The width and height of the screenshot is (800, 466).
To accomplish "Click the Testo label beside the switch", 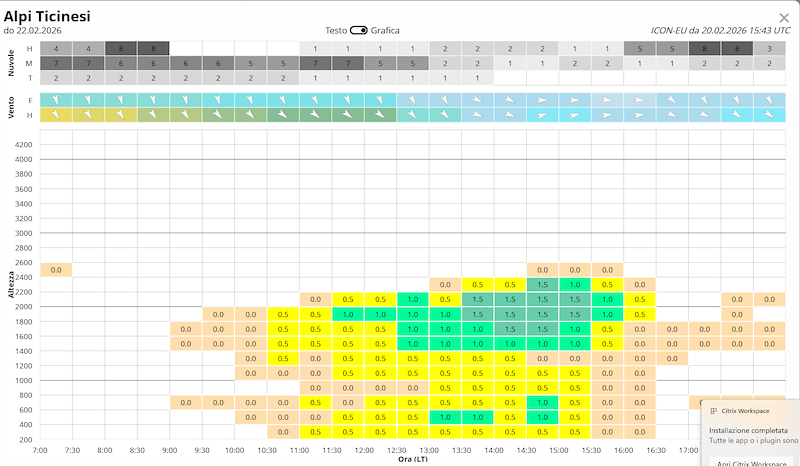I will (x=336, y=31).
